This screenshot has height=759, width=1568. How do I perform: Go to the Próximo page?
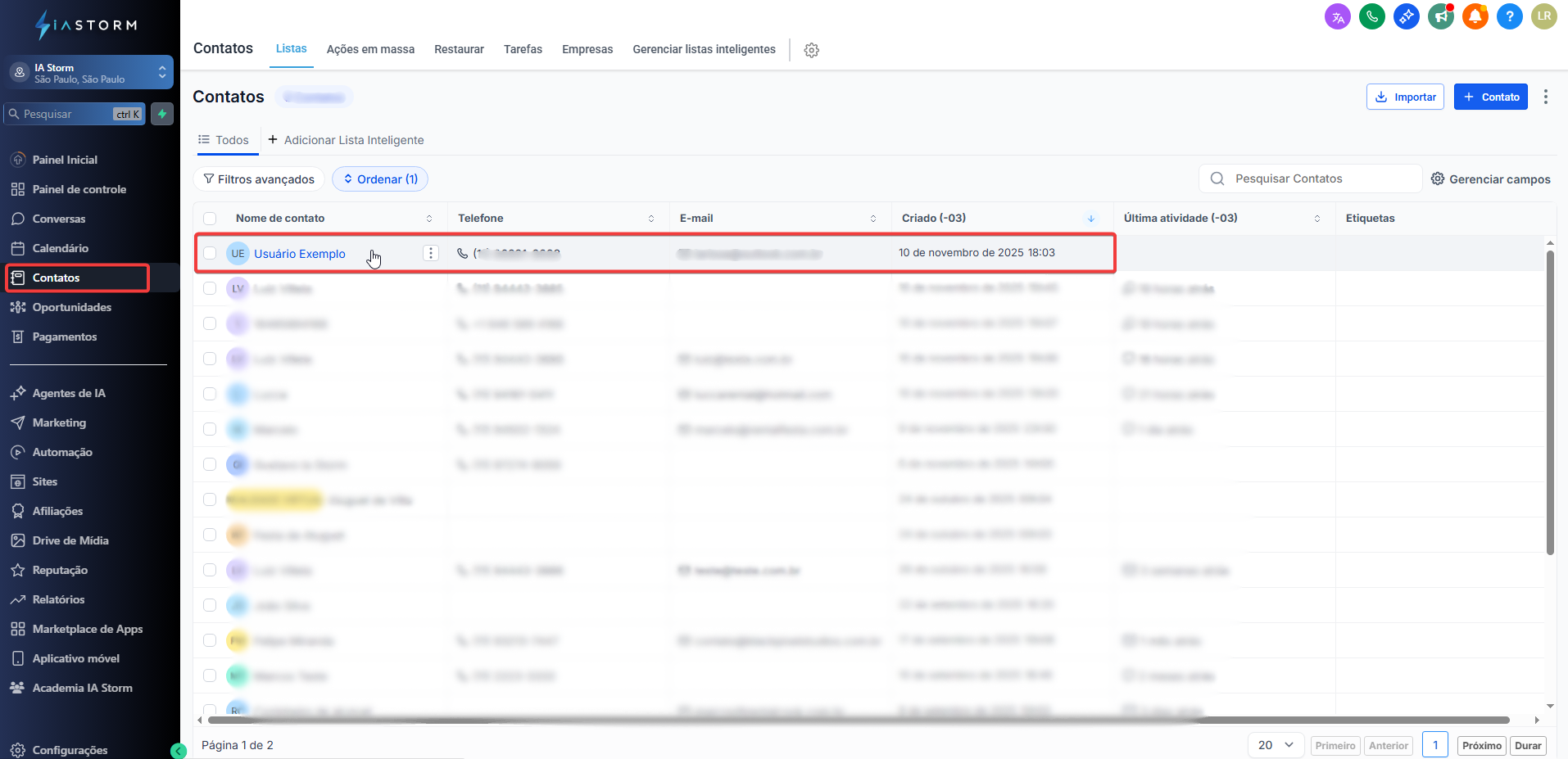1481,745
